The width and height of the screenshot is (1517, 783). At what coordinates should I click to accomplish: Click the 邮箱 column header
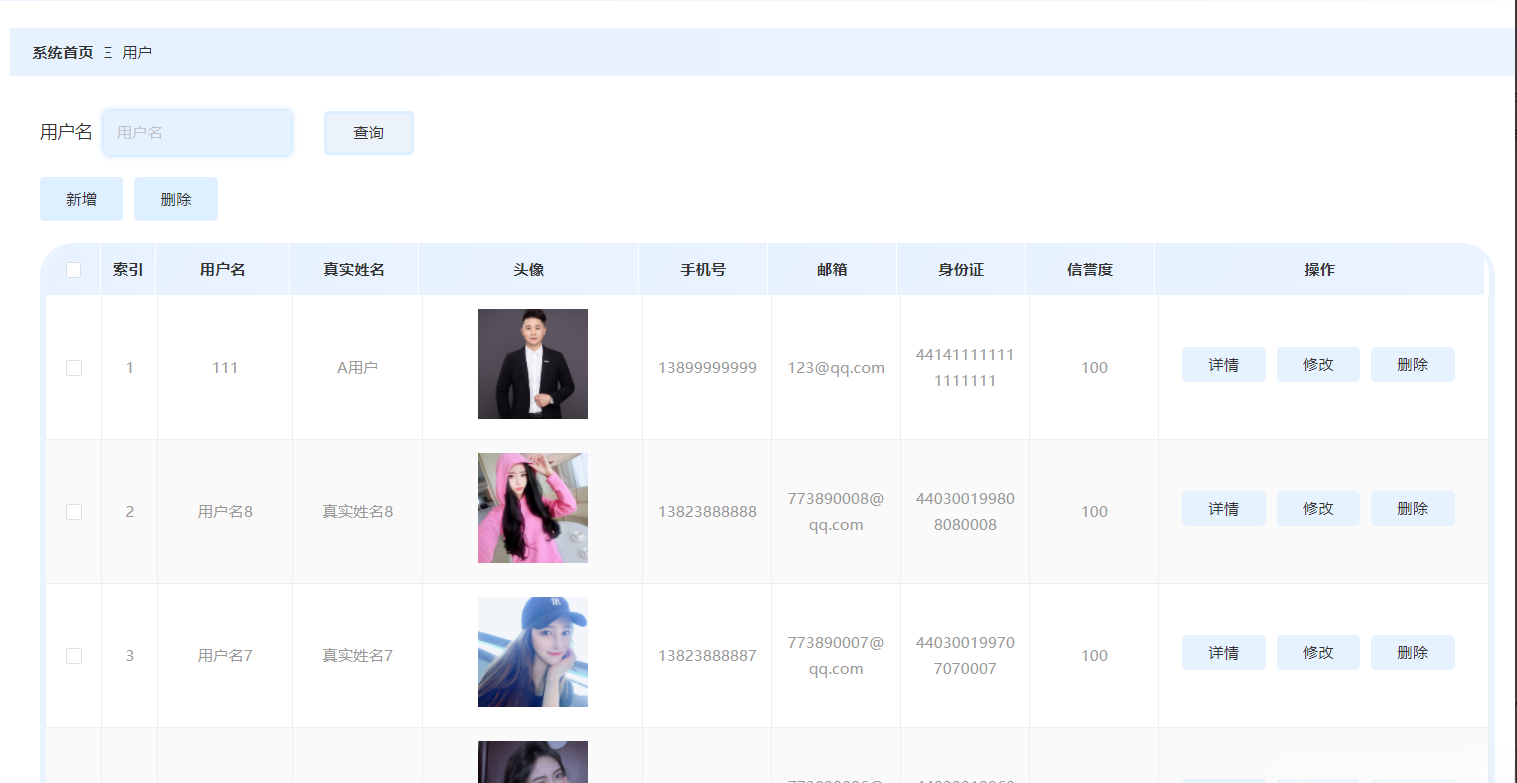click(832, 270)
